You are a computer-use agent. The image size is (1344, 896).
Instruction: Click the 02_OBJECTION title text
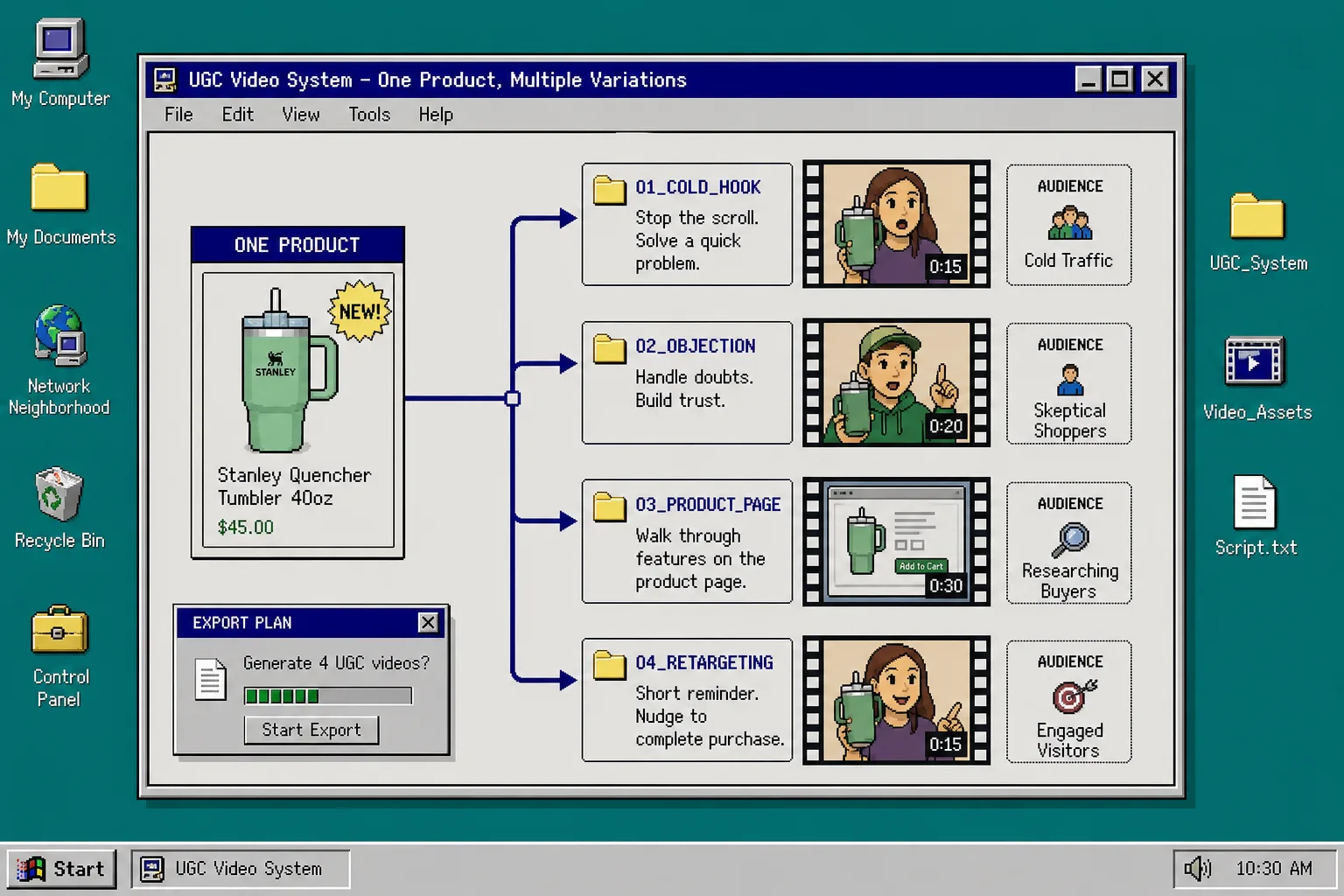(x=696, y=346)
